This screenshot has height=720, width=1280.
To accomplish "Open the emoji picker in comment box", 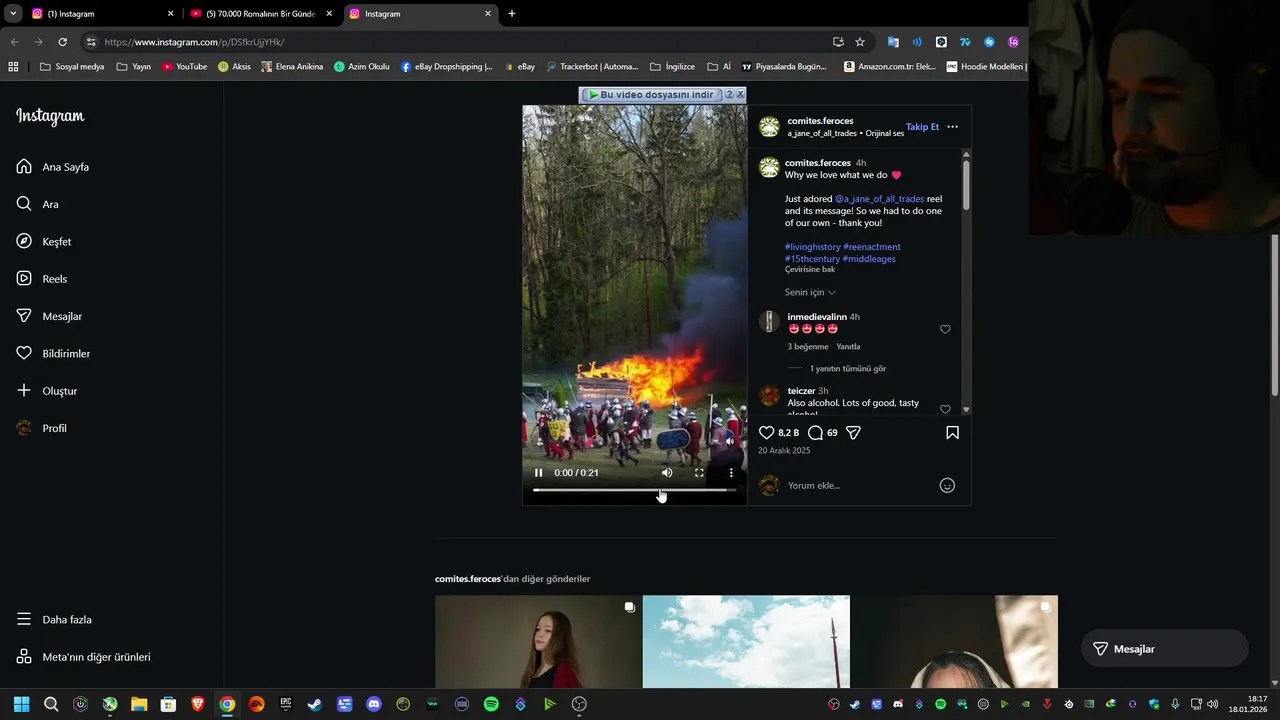I will point(947,485).
